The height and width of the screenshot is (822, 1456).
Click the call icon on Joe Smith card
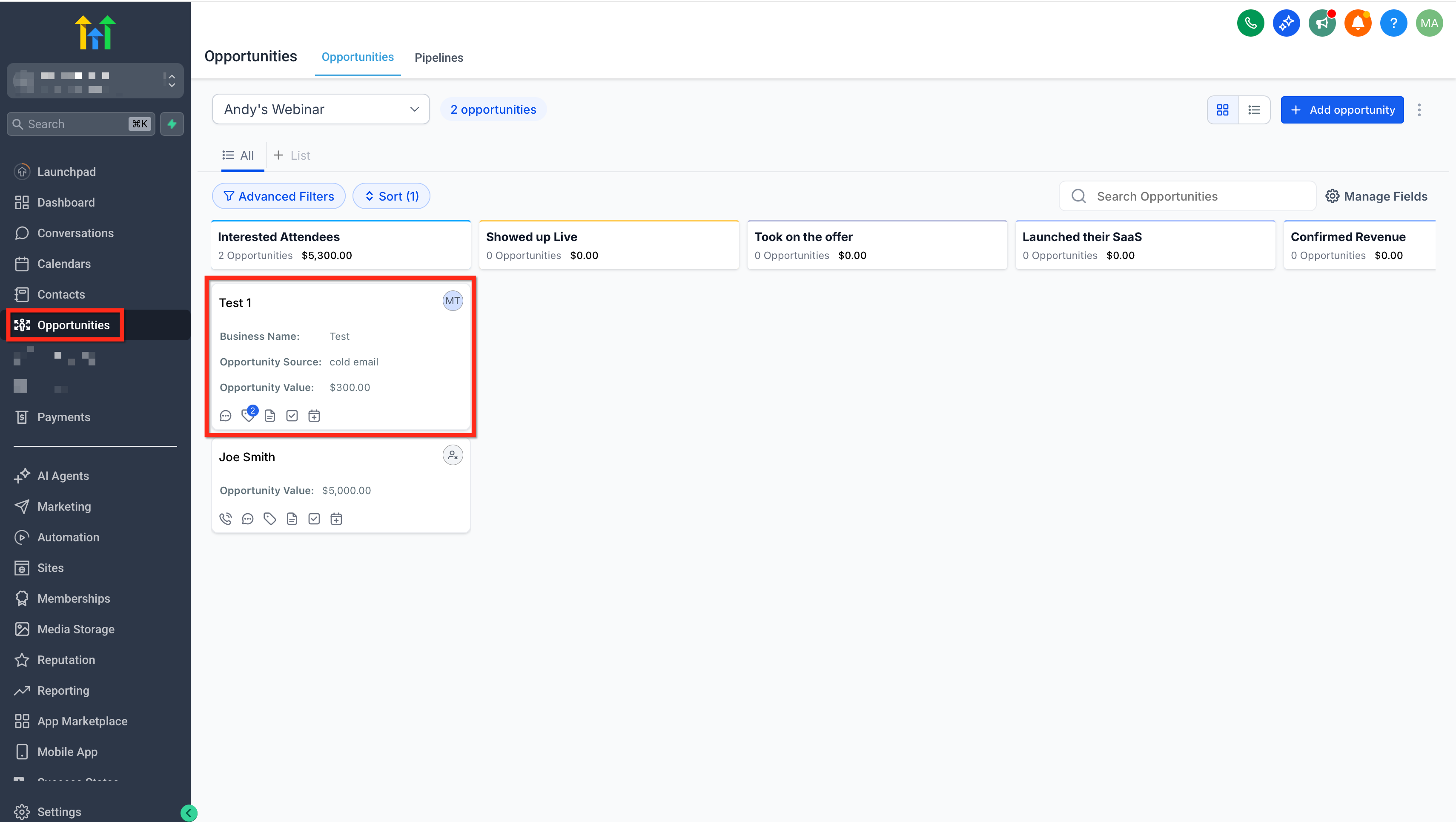tap(226, 518)
